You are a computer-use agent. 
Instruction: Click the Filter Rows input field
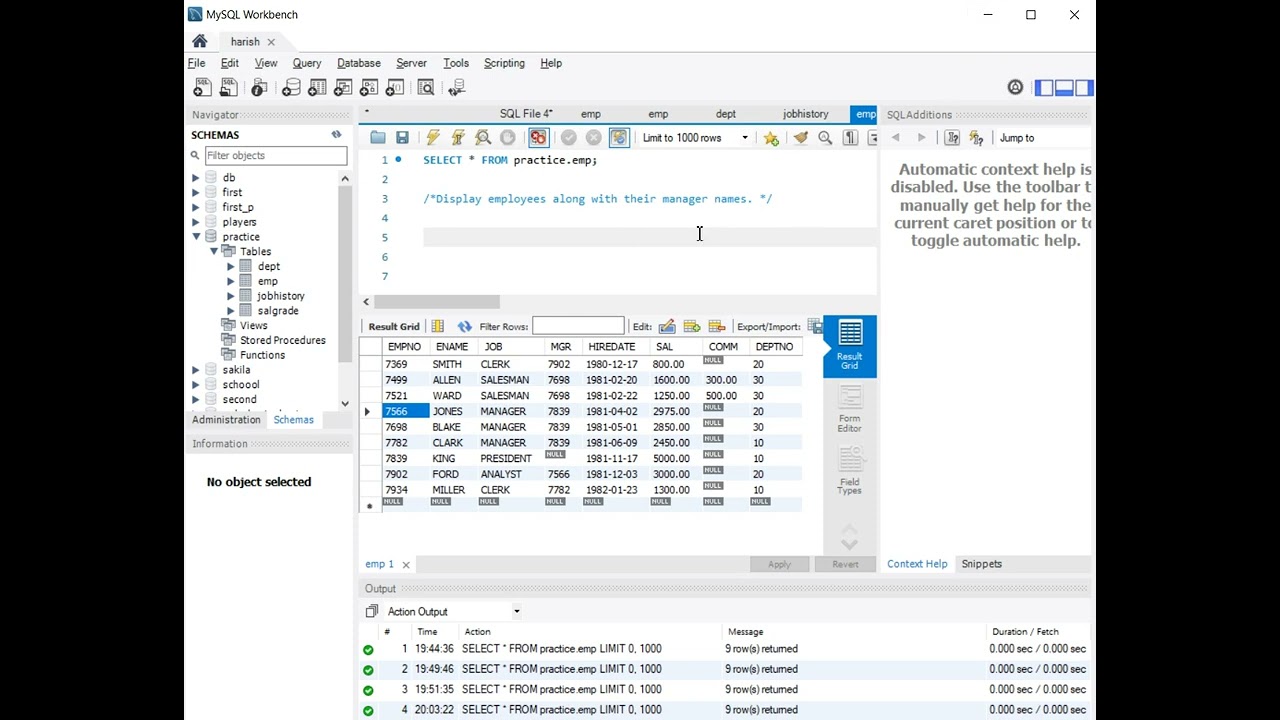(x=578, y=326)
